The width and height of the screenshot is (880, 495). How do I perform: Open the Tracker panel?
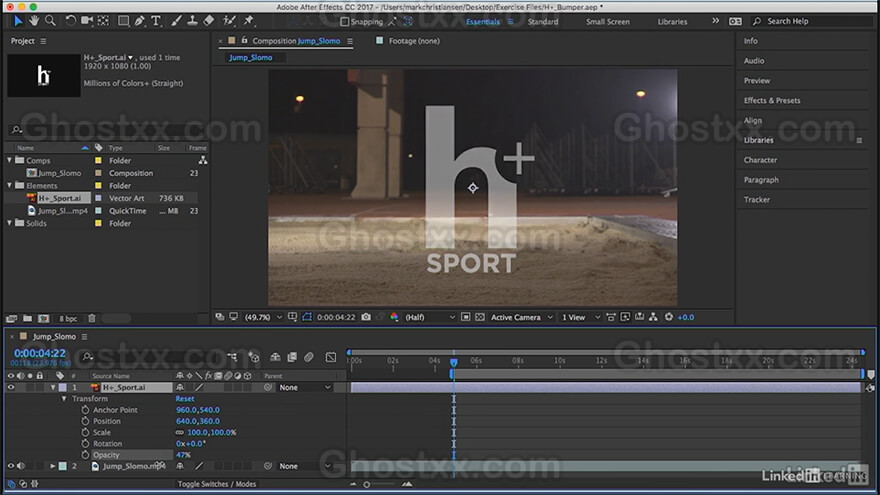[757, 199]
